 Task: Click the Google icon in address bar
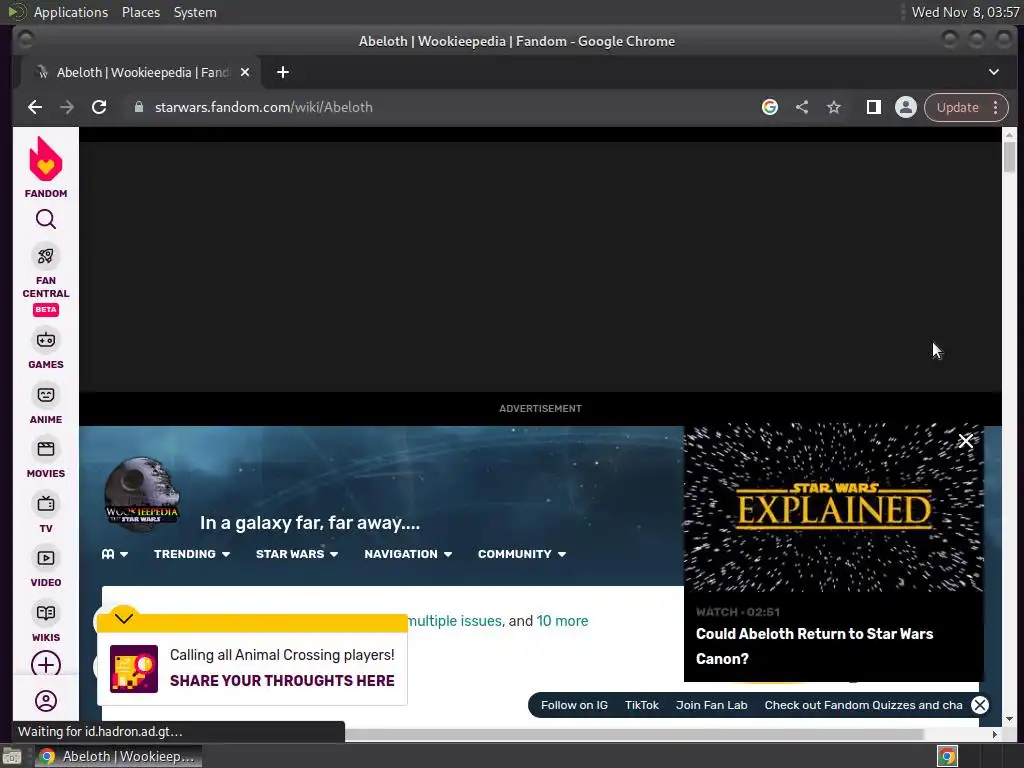[770, 107]
